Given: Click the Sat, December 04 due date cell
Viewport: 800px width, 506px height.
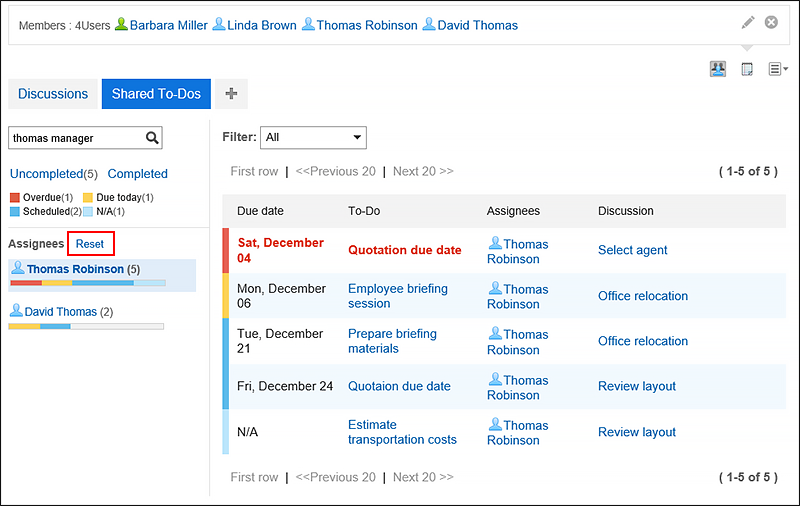Looking at the screenshot, I should (x=281, y=250).
